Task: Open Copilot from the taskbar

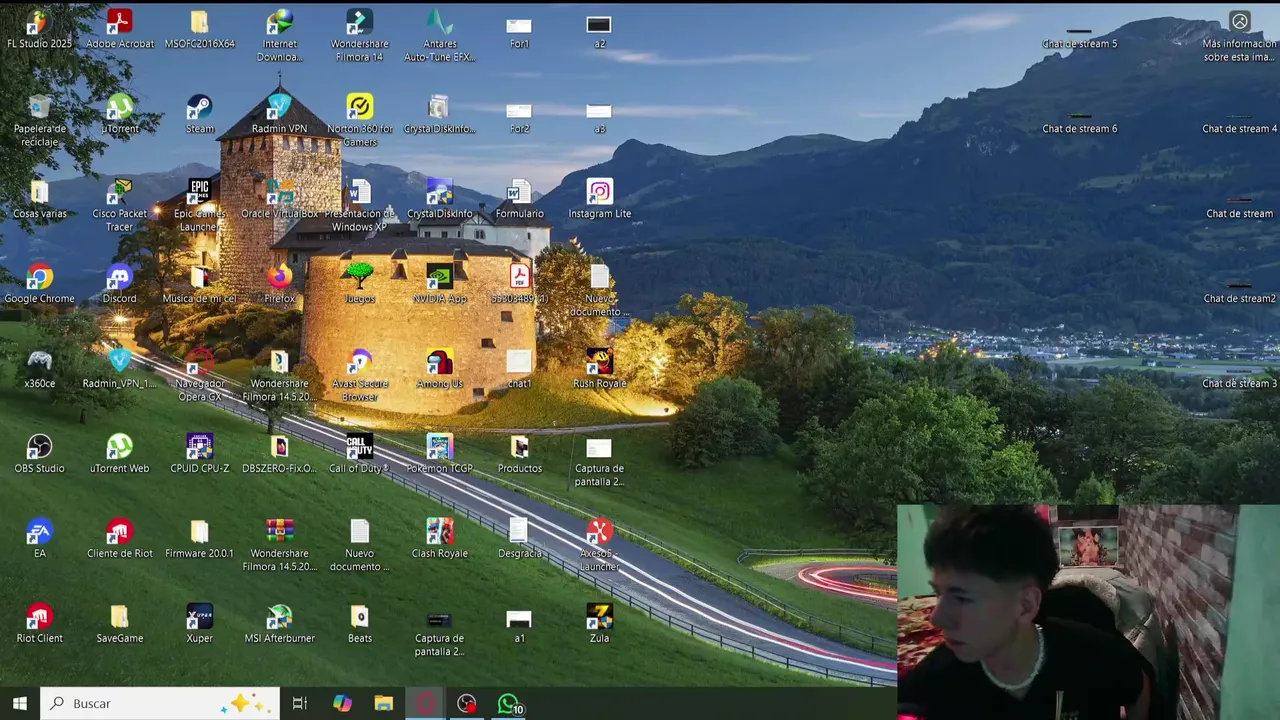Action: coord(342,703)
